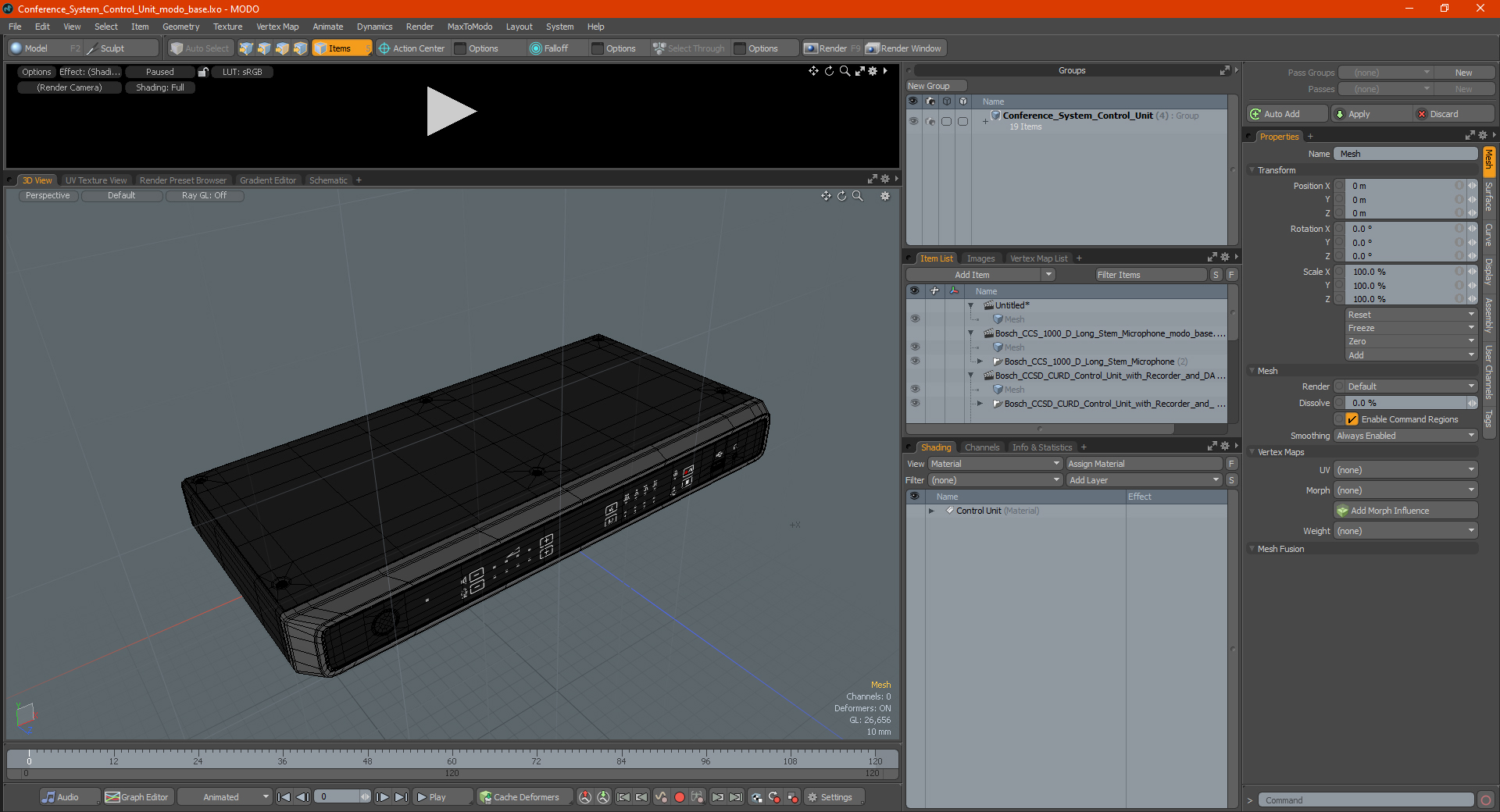This screenshot has width=1500, height=812.
Task: Click frame 48 on timeline ruler
Action: [367, 760]
